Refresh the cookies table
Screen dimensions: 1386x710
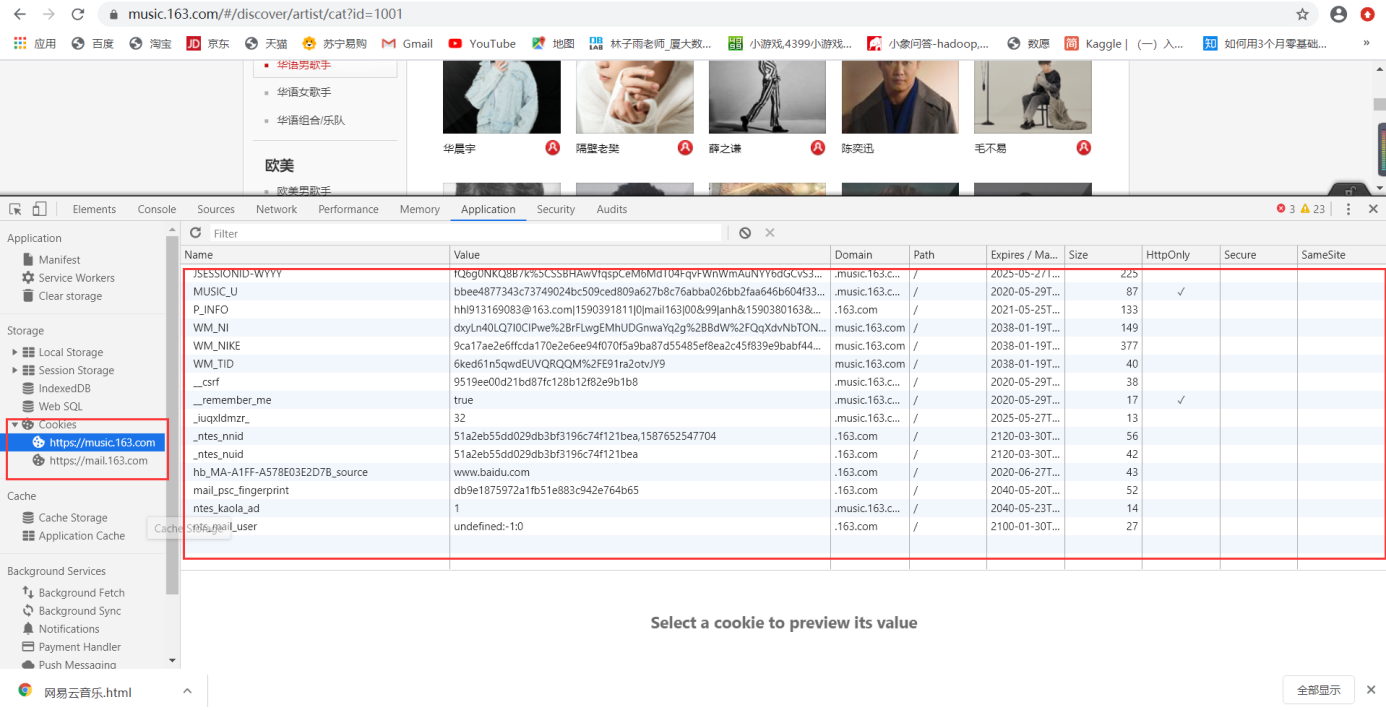tap(196, 233)
